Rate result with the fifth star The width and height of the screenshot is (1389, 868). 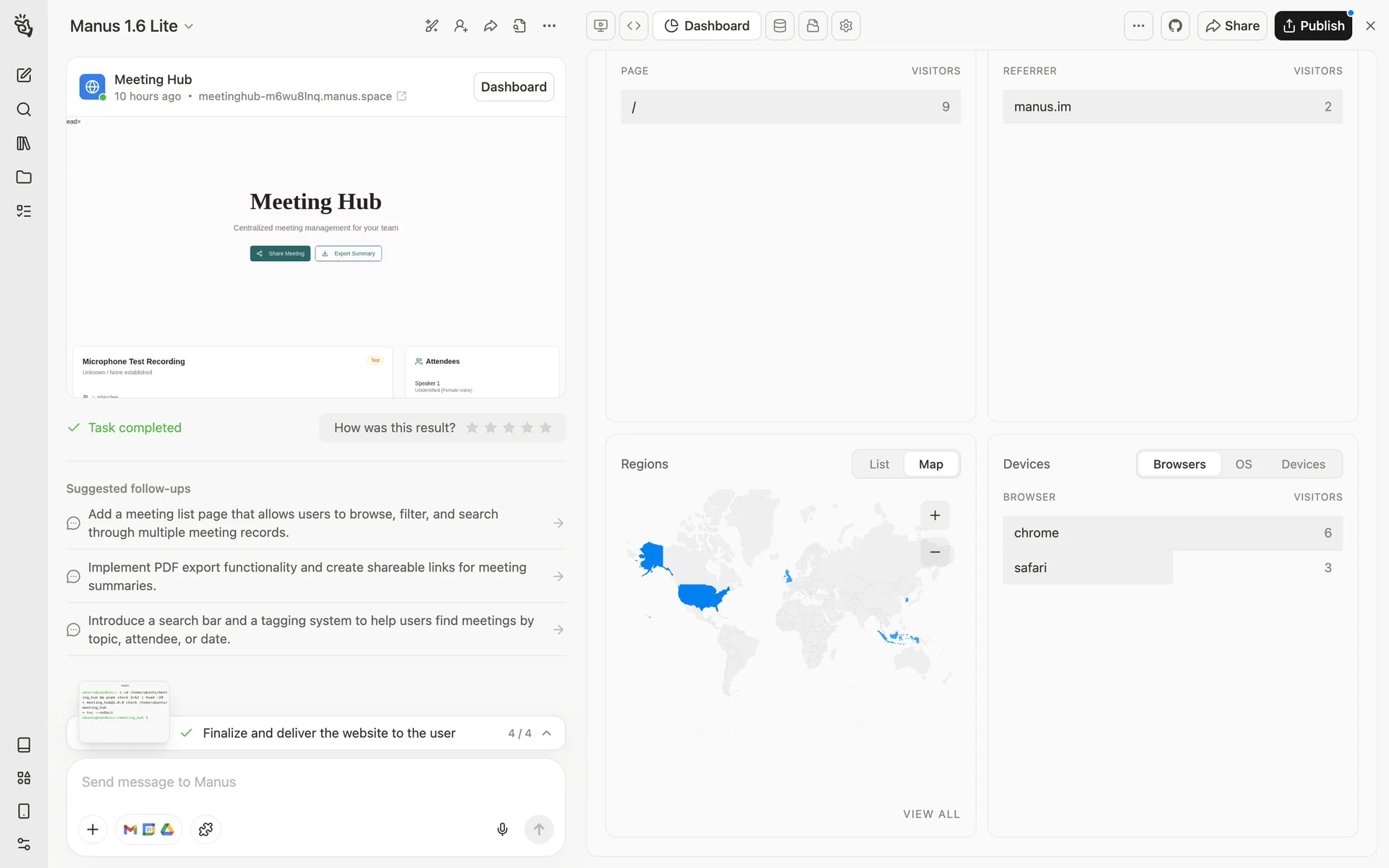point(545,427)
